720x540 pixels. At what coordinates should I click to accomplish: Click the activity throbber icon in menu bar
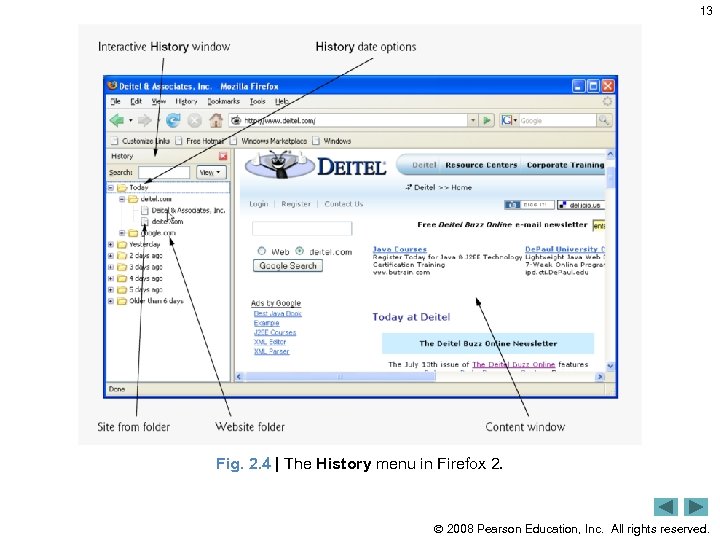click(607, 101)
